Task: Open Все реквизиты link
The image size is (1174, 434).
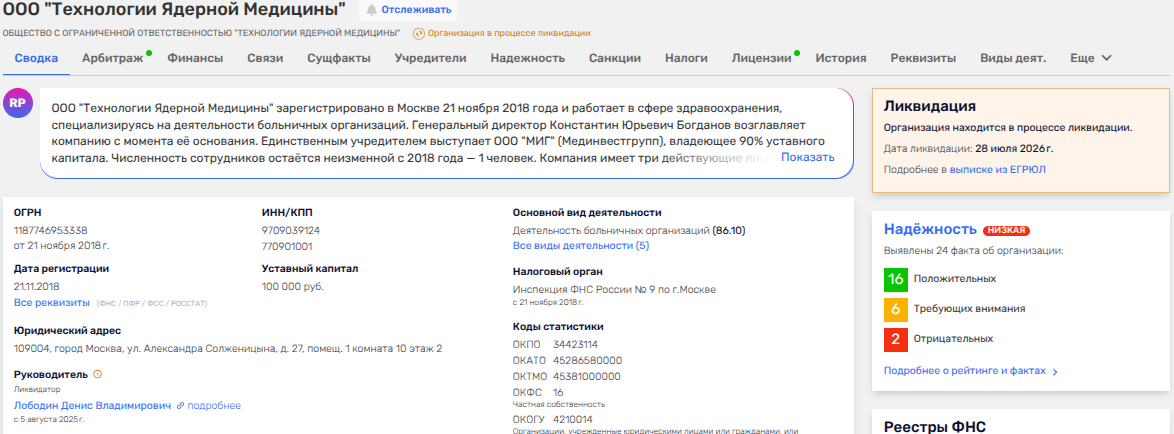Action: 51,302
